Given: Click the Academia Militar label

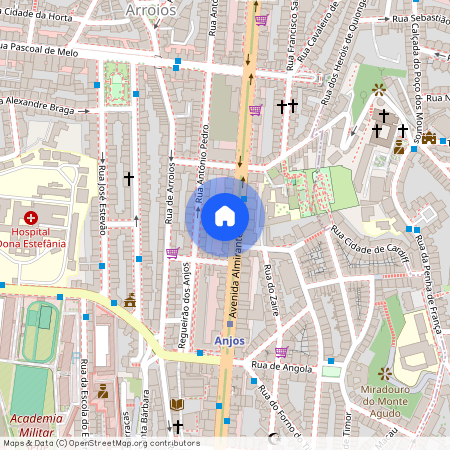Looking at the screenshot, I should [x=36, y=425].
